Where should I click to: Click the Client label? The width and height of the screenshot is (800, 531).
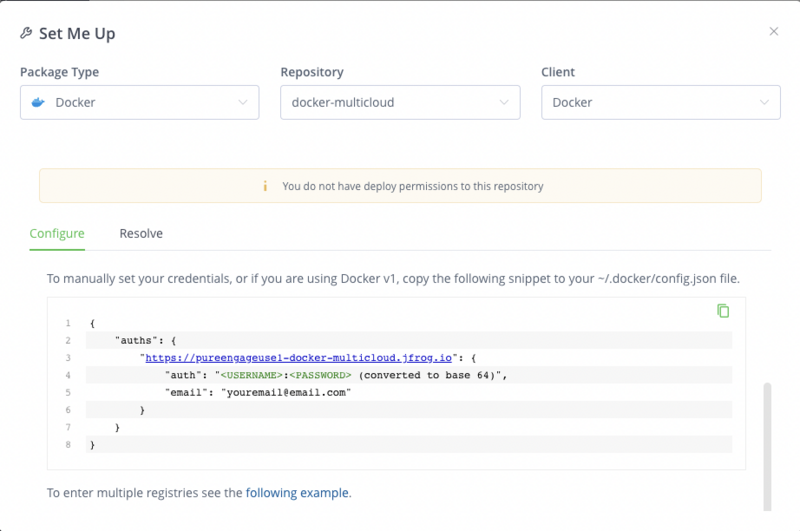tap(558, 72)
